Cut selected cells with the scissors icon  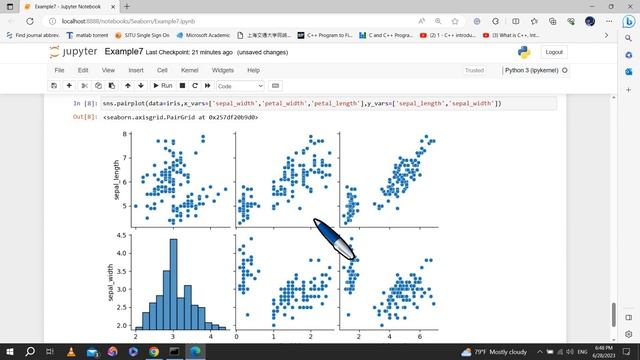[84, 86]
